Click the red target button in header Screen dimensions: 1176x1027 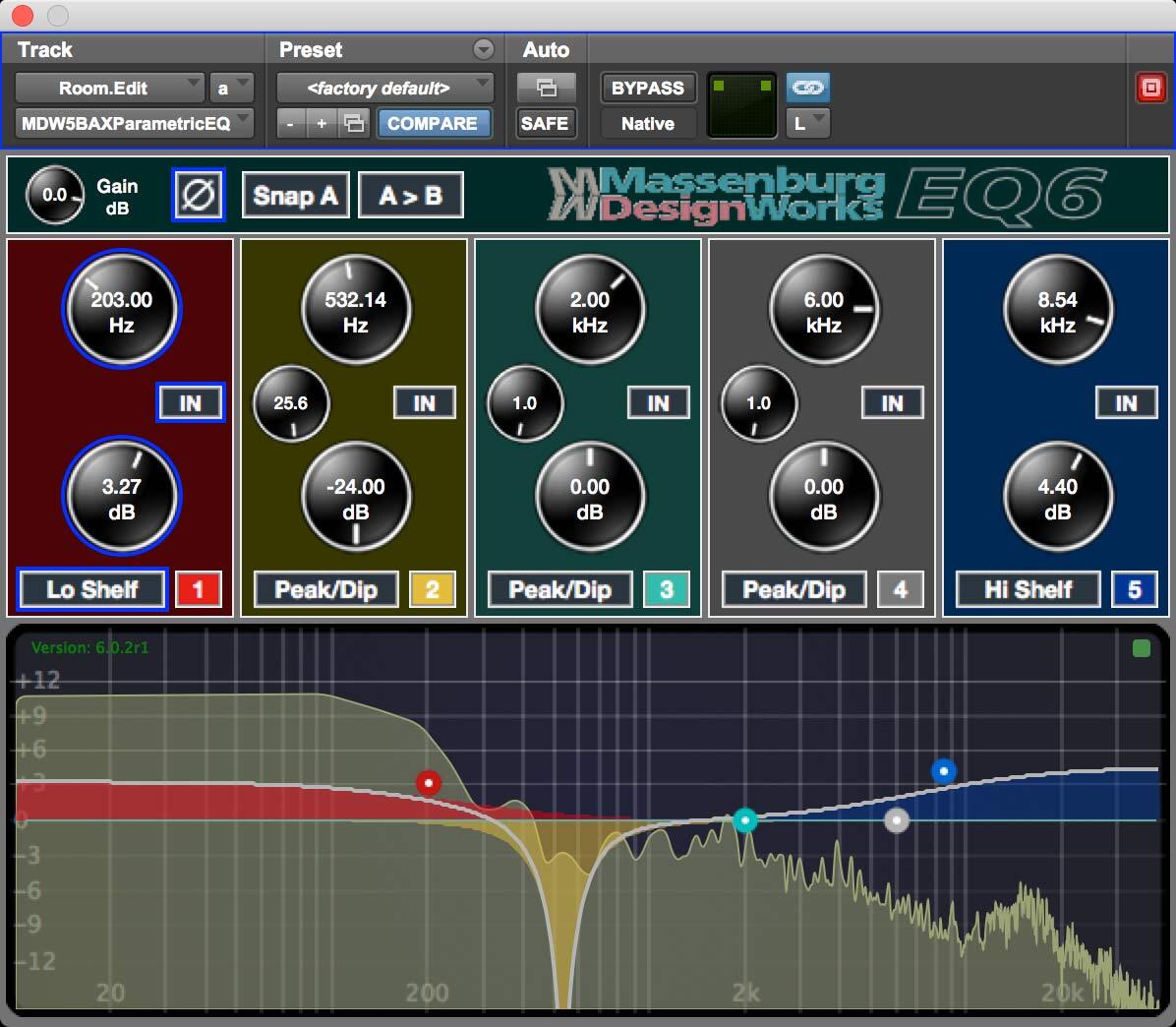pyautogui.click(x=1149, y=88)
